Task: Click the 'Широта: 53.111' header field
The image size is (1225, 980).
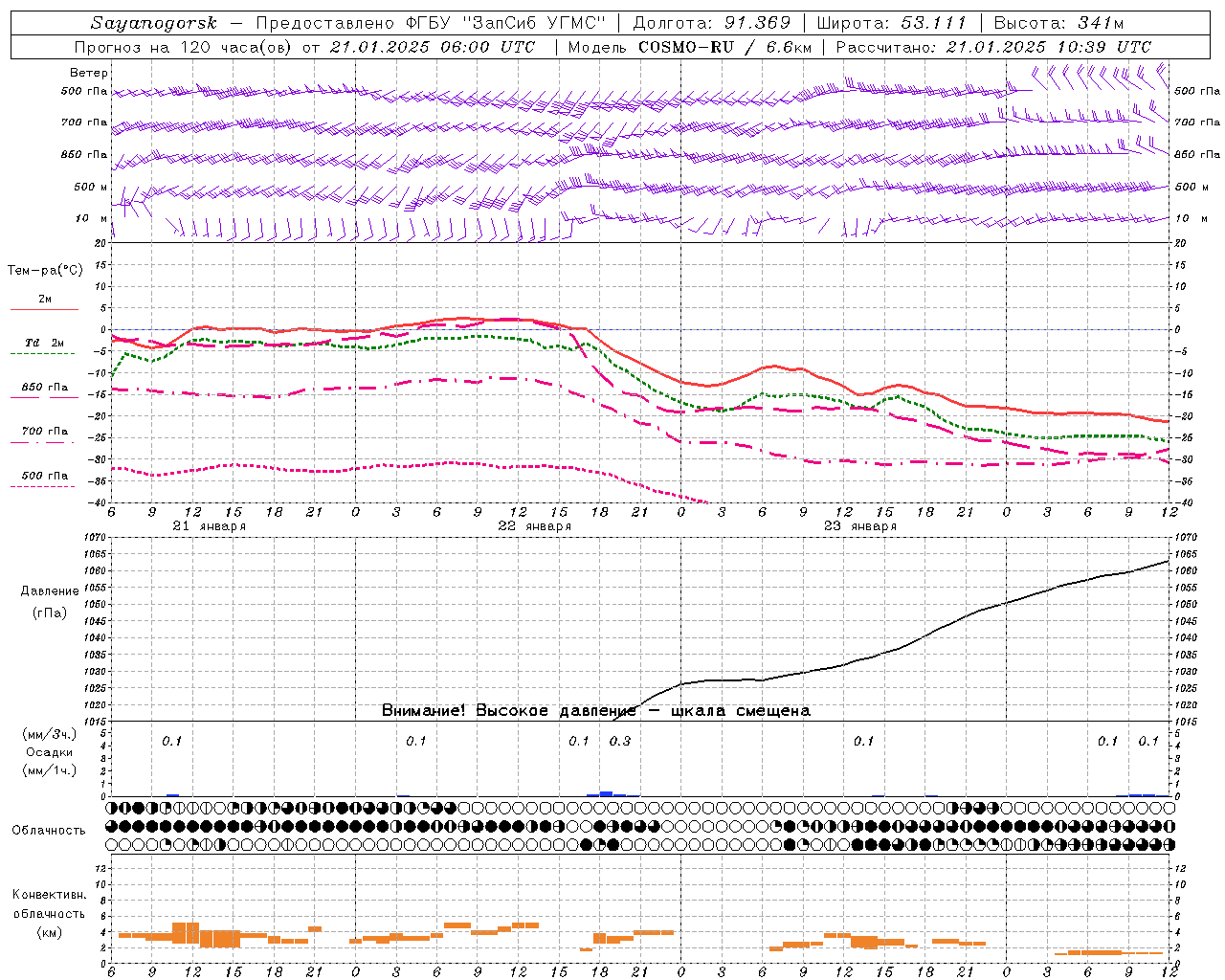Action: pos(892,23)
